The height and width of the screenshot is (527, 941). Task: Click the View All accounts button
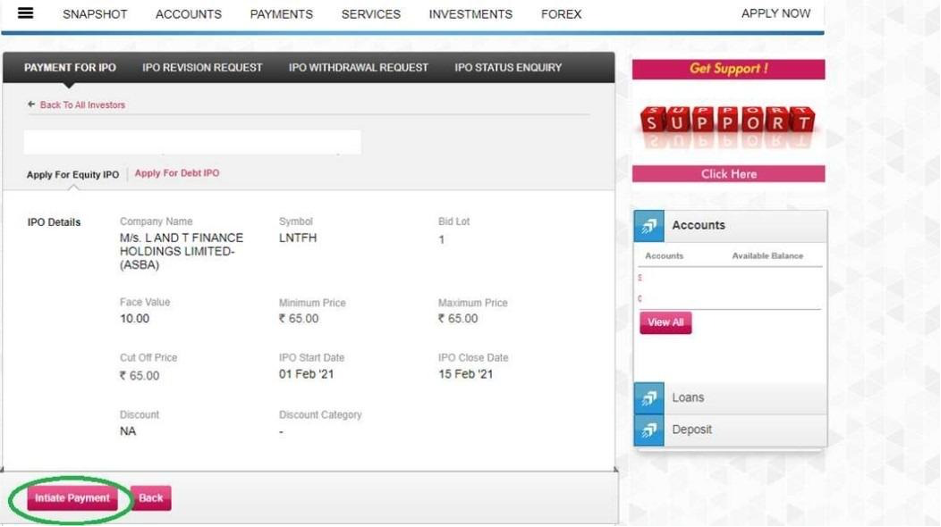pyautogui.click(x=665, y=323)
